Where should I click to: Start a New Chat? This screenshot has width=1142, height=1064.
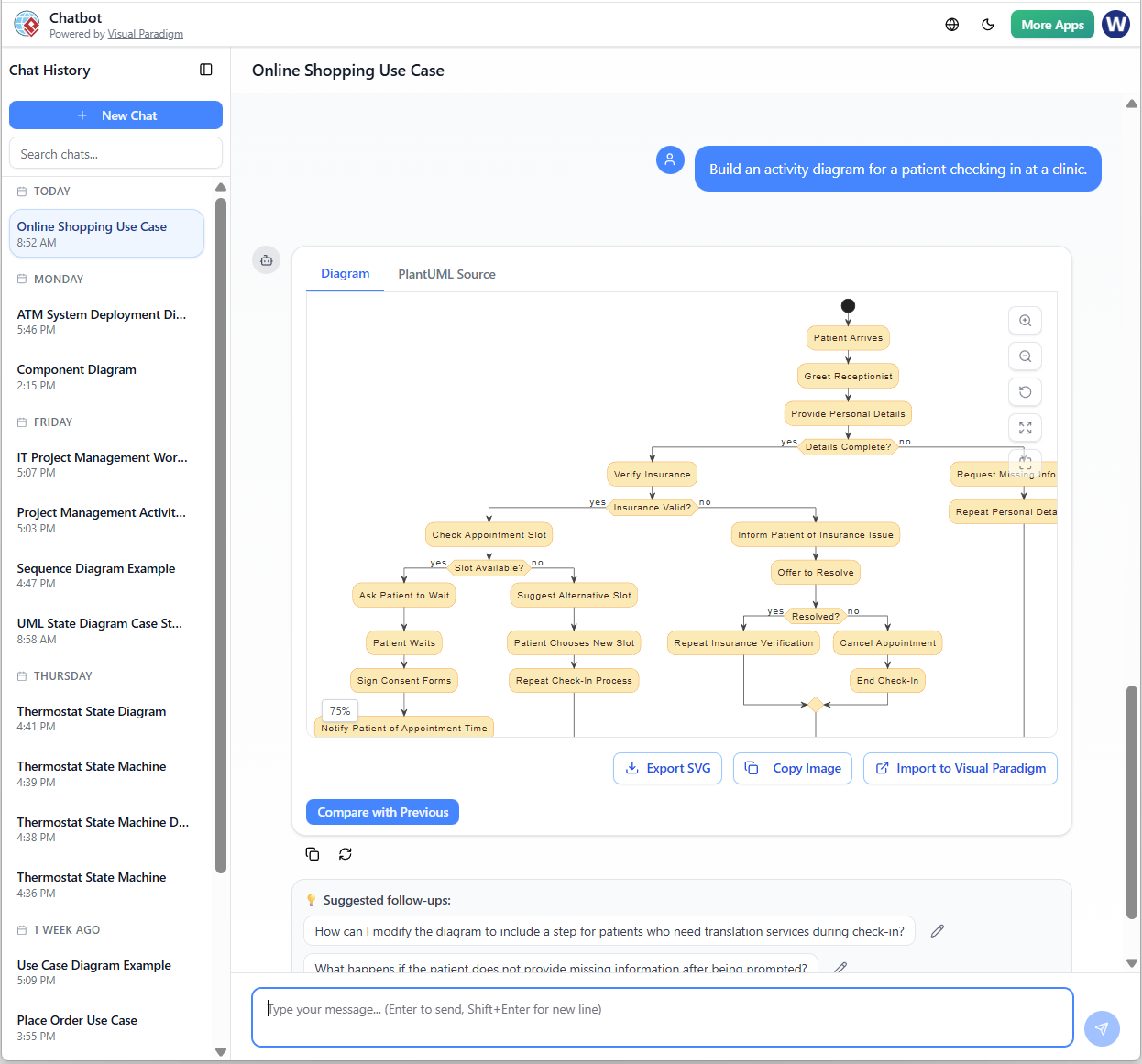(x=115, y=115)
